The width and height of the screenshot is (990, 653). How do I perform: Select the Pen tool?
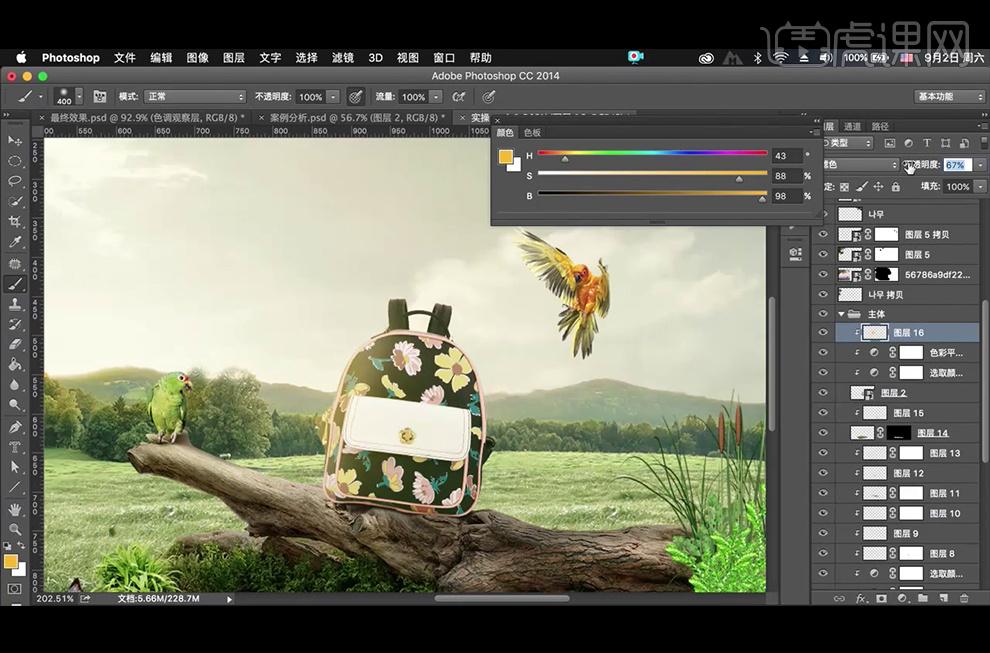pyautogui.click(x=15, y=426)
